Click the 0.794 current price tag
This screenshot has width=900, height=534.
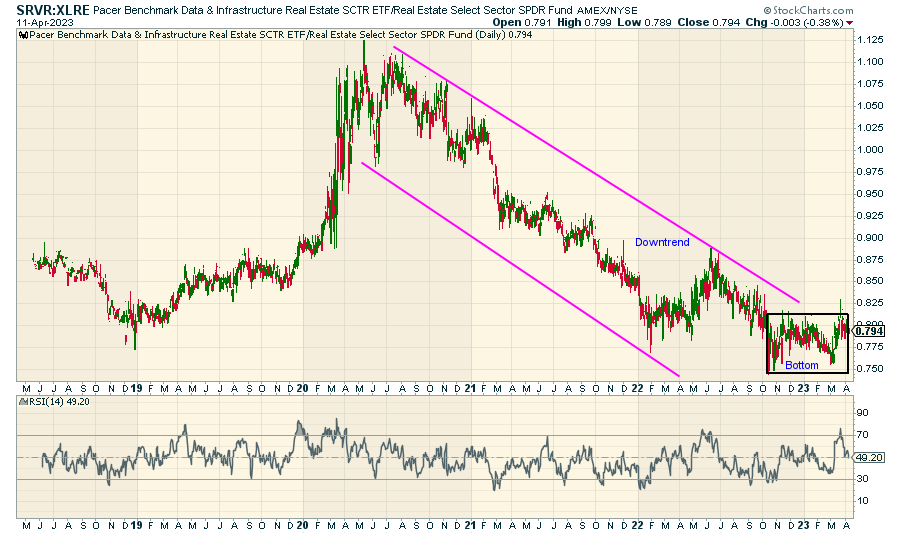(x=869, y=331)
